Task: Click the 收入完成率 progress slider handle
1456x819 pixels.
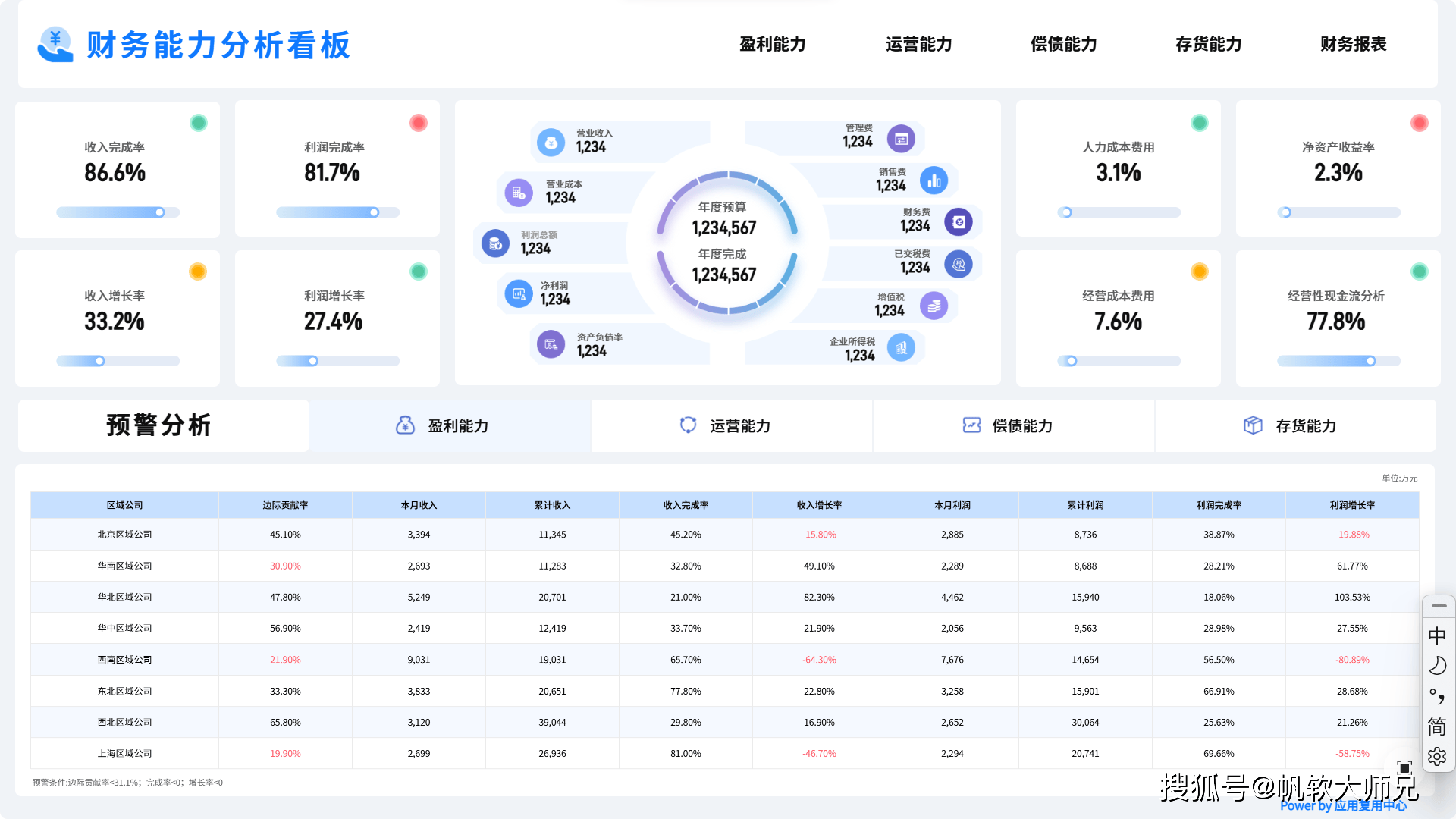Action: pyautogui.click(x=160, y=212)
